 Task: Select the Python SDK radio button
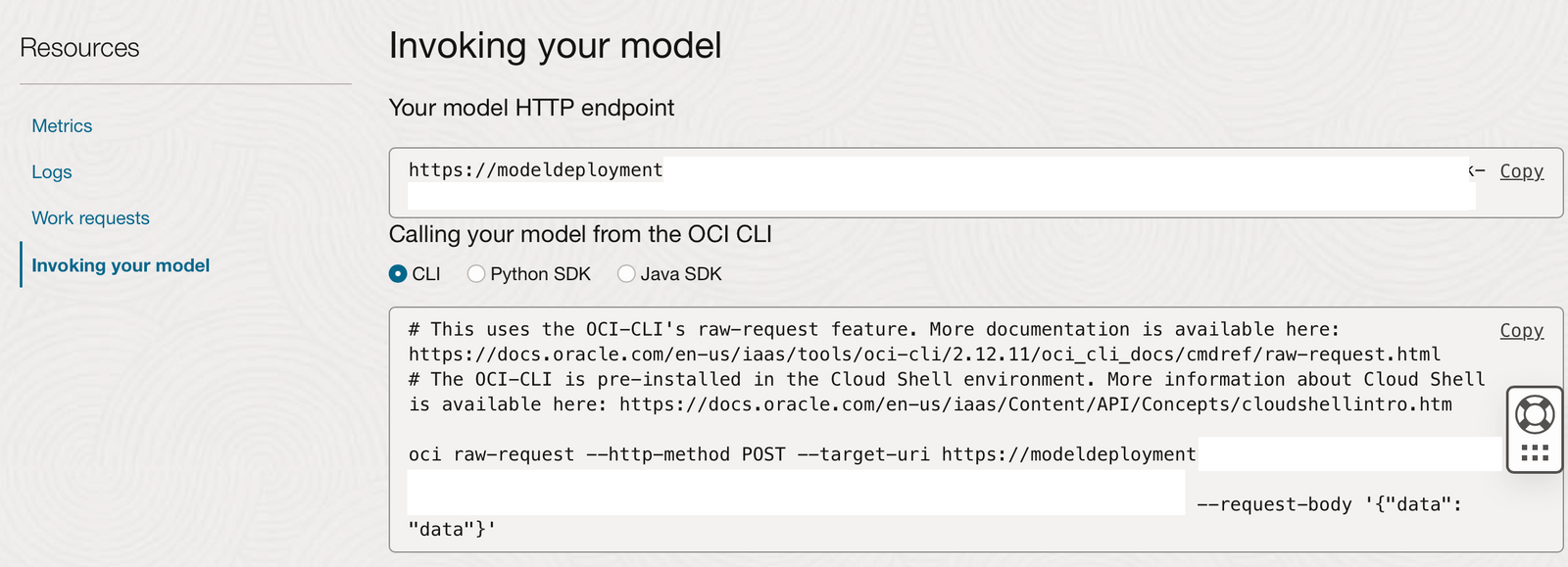[x=476, y=274]
